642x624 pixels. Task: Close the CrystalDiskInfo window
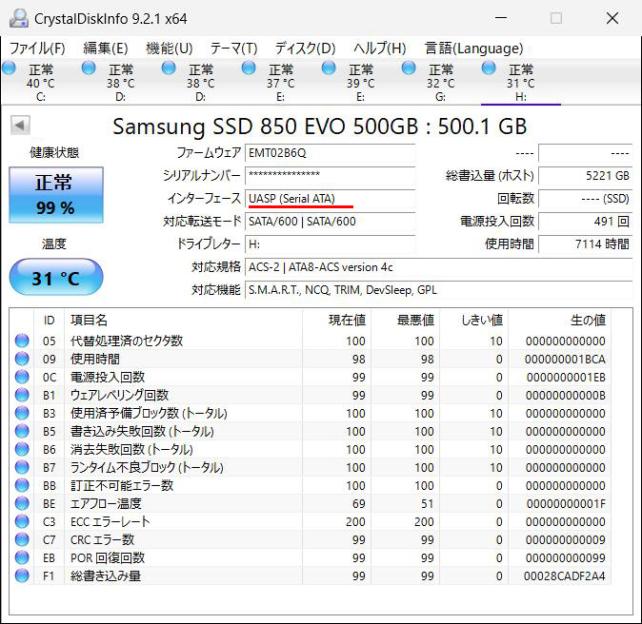(612, 18)
